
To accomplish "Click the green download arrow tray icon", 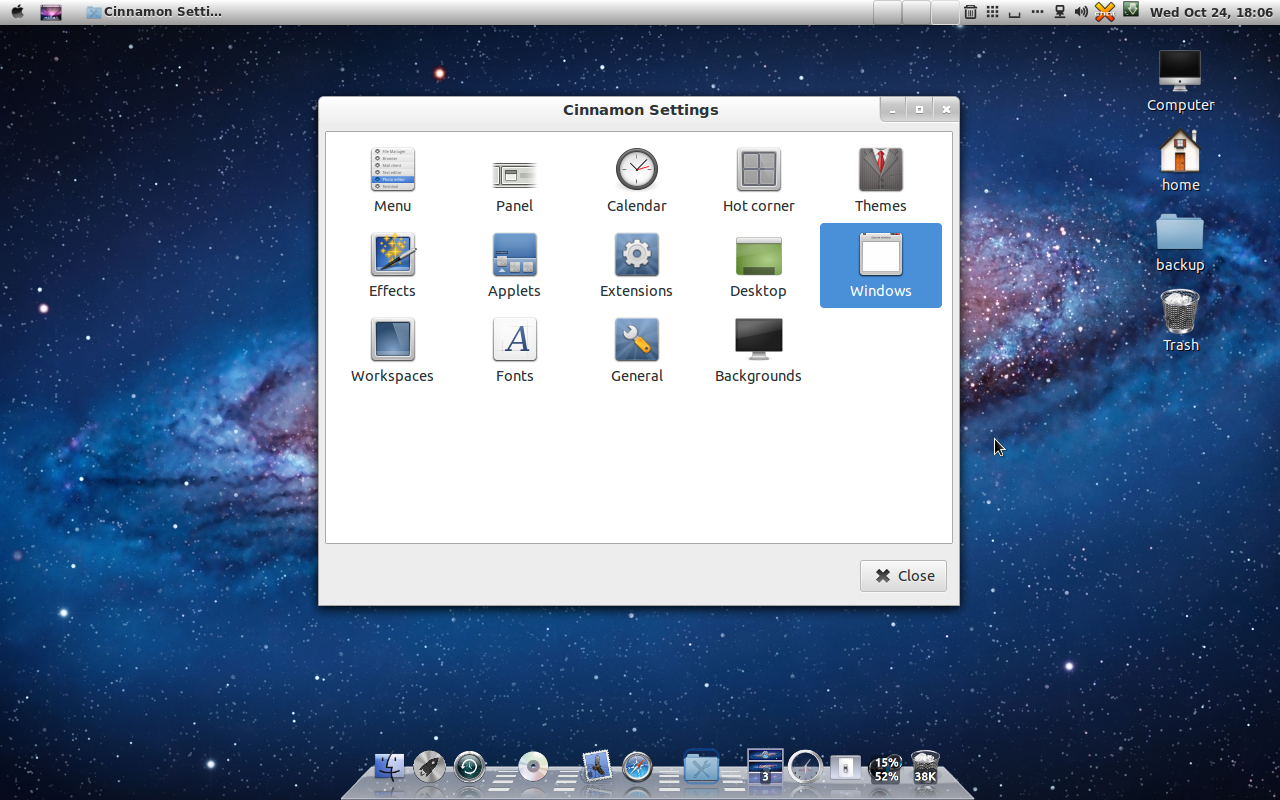I will tap(1131, 10).
